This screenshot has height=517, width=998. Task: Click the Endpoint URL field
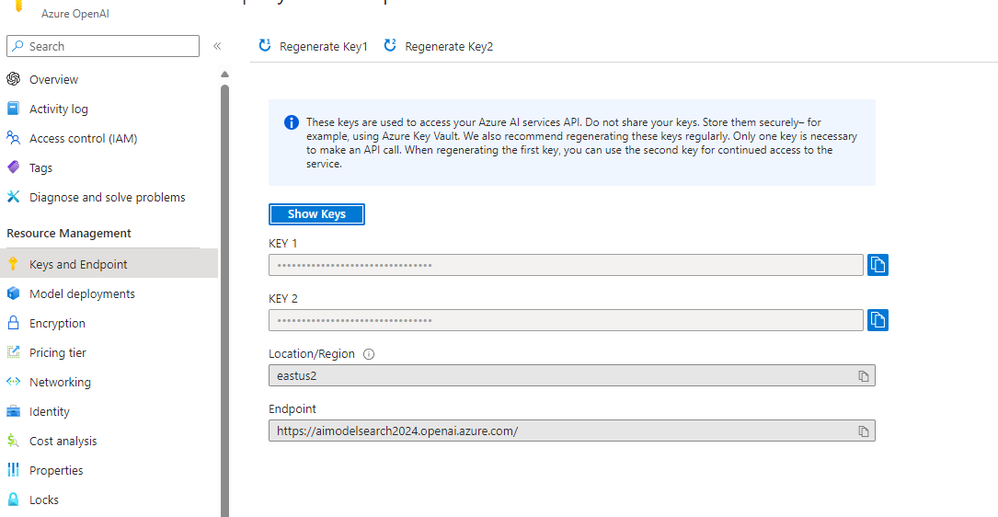pos(572,431)
